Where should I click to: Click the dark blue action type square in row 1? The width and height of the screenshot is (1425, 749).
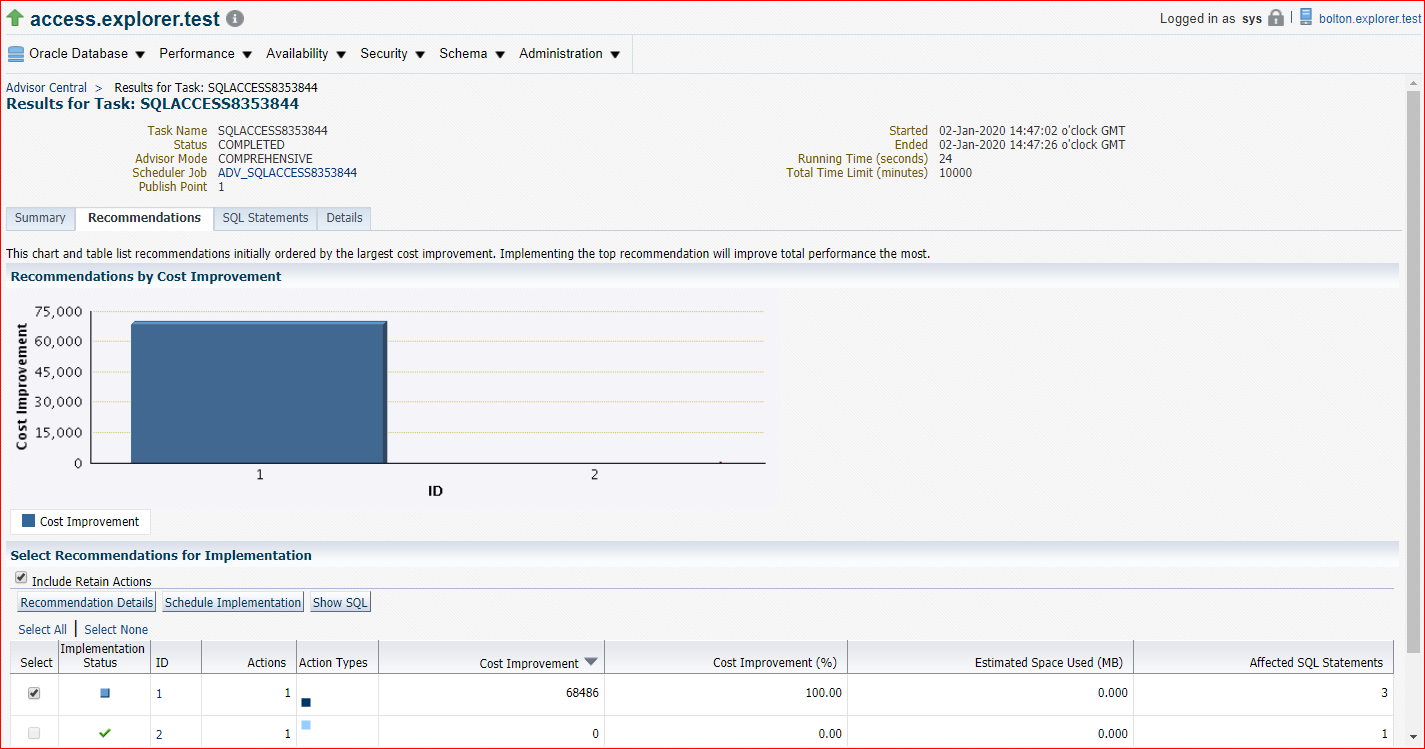pyautogui.click(x=306, y=702)
